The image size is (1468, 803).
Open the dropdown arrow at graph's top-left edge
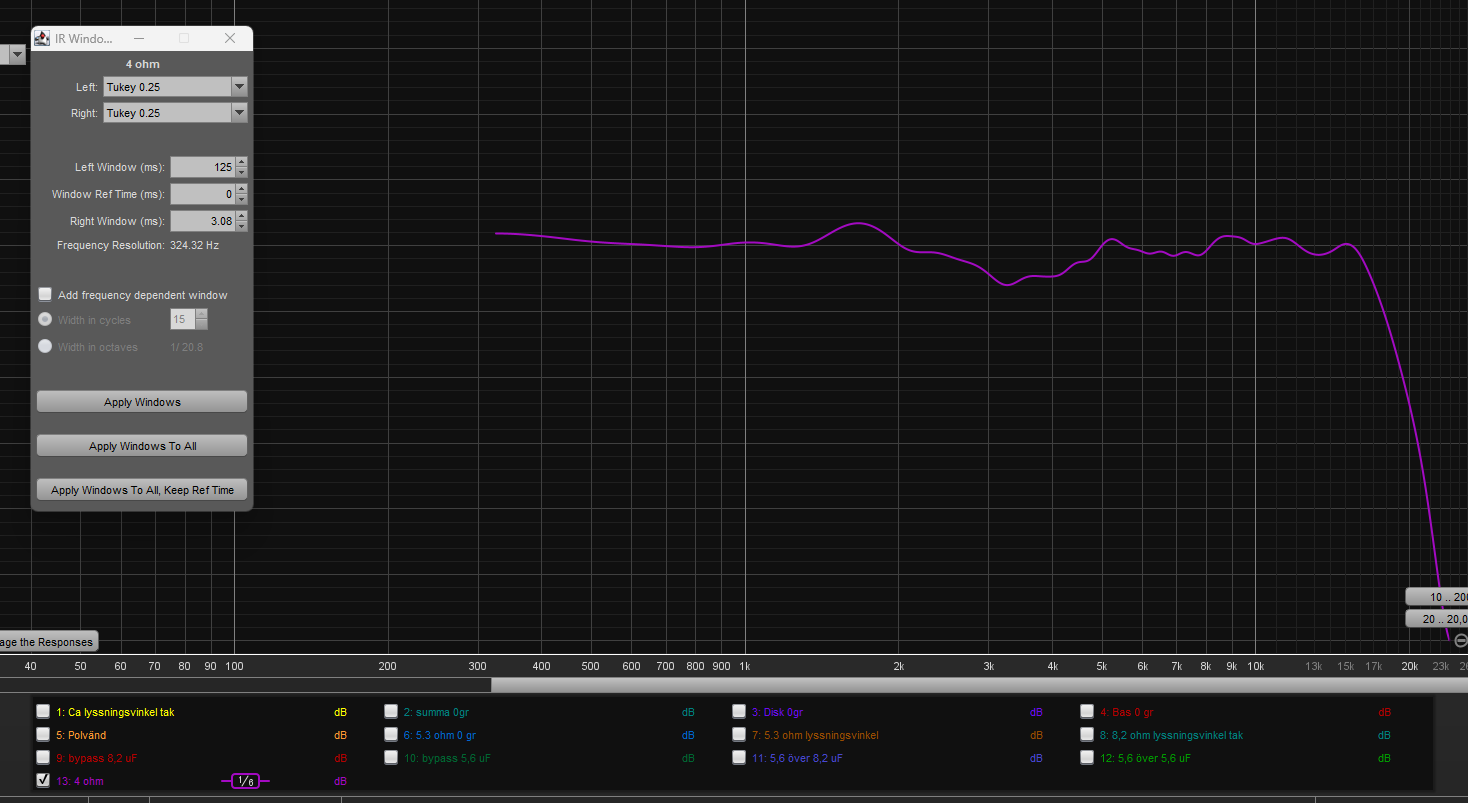tap(17, 54)
